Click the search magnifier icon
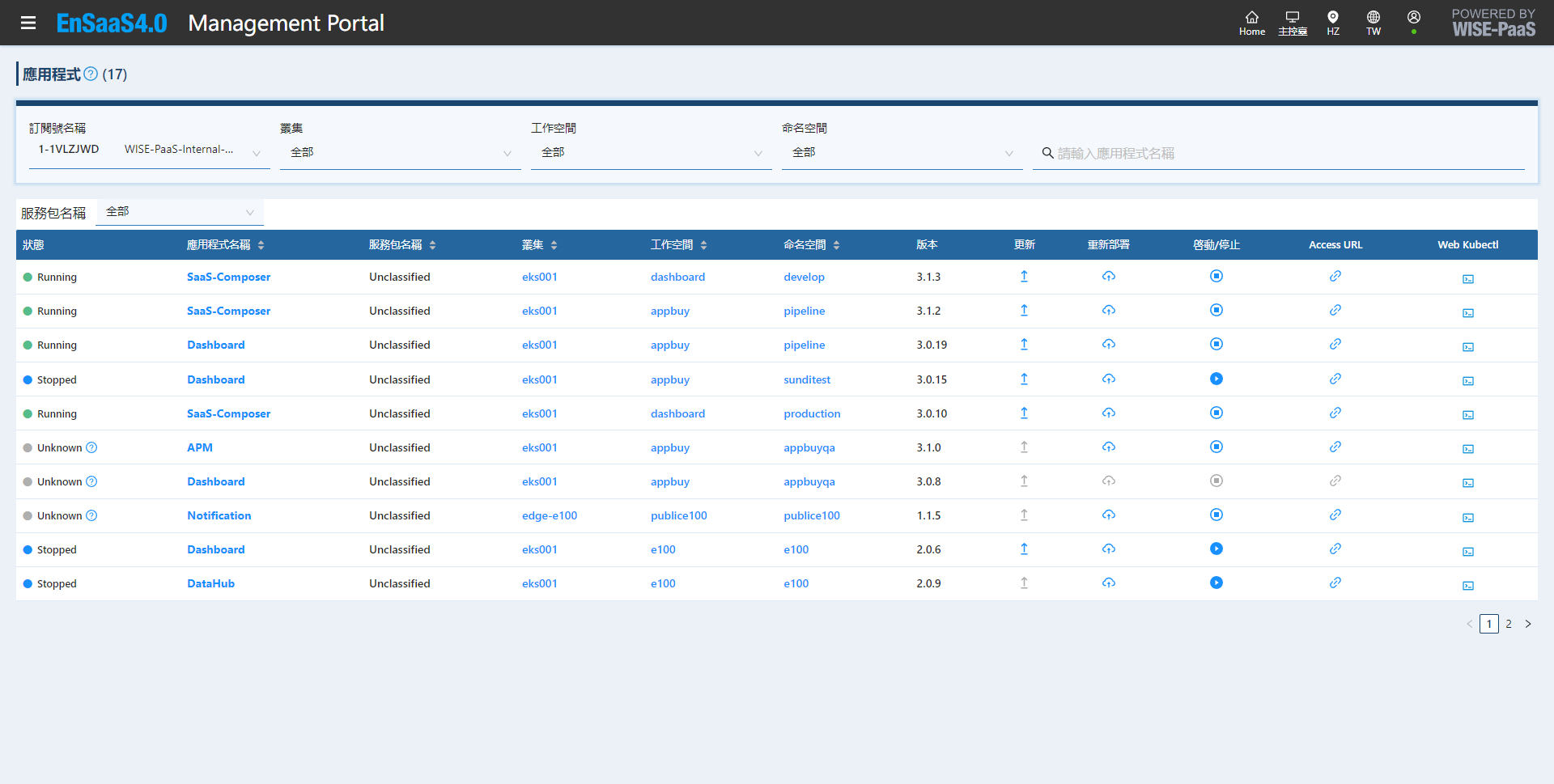 [1047, 153]
